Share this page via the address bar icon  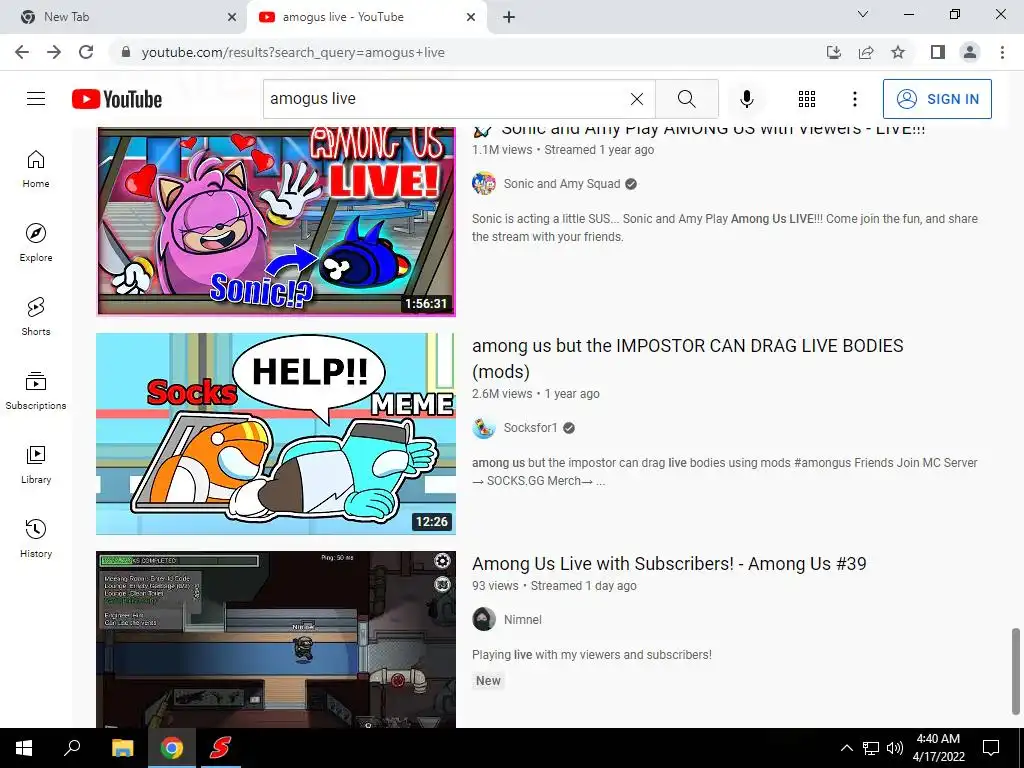coord(866,52)
